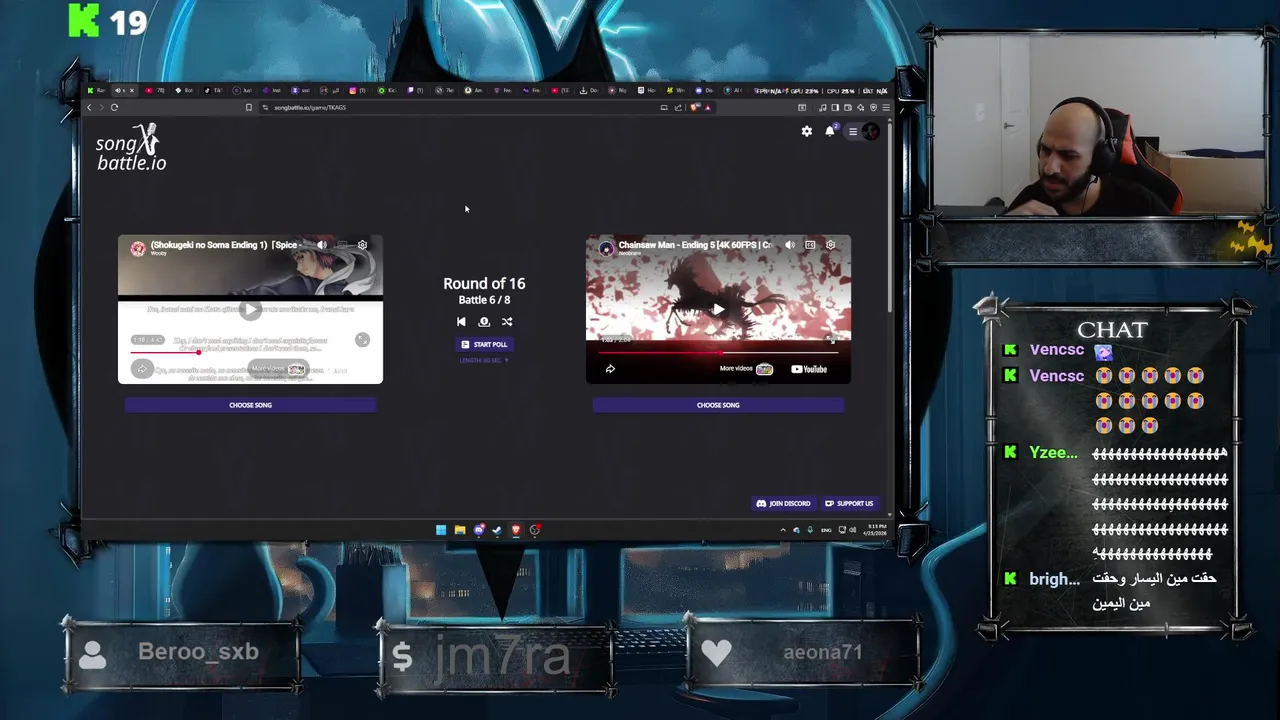
Task: Open More videos on Shokugeki no Soma player
Action: (x=278, y=369)
